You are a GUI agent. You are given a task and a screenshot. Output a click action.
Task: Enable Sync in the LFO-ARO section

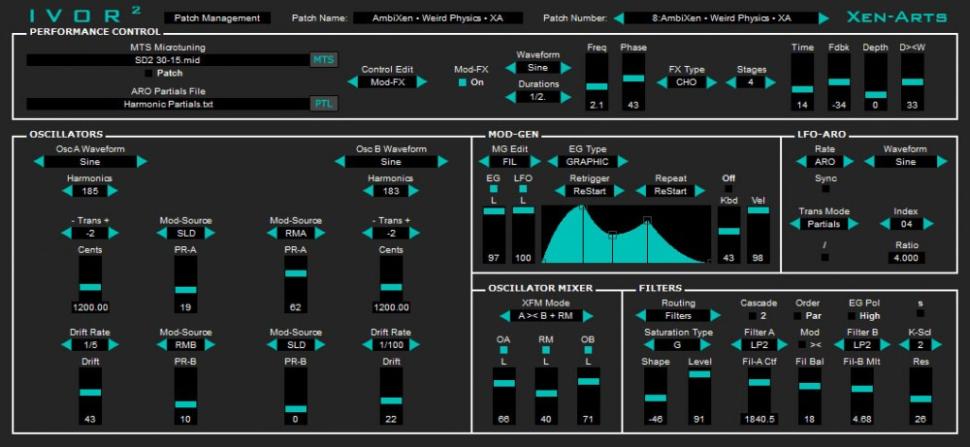tap(825, 187)
